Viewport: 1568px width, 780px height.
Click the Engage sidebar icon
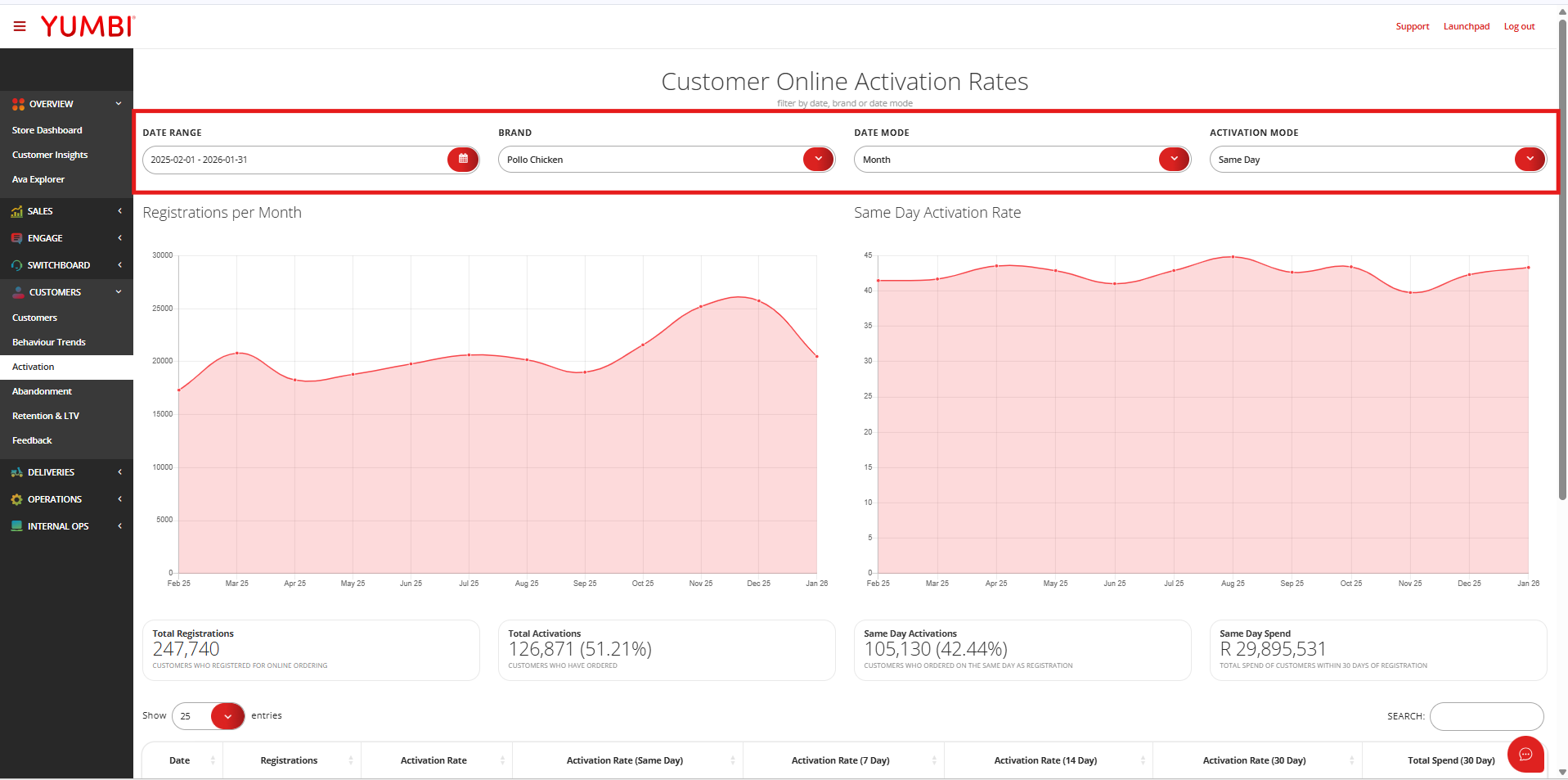(16, 239)
